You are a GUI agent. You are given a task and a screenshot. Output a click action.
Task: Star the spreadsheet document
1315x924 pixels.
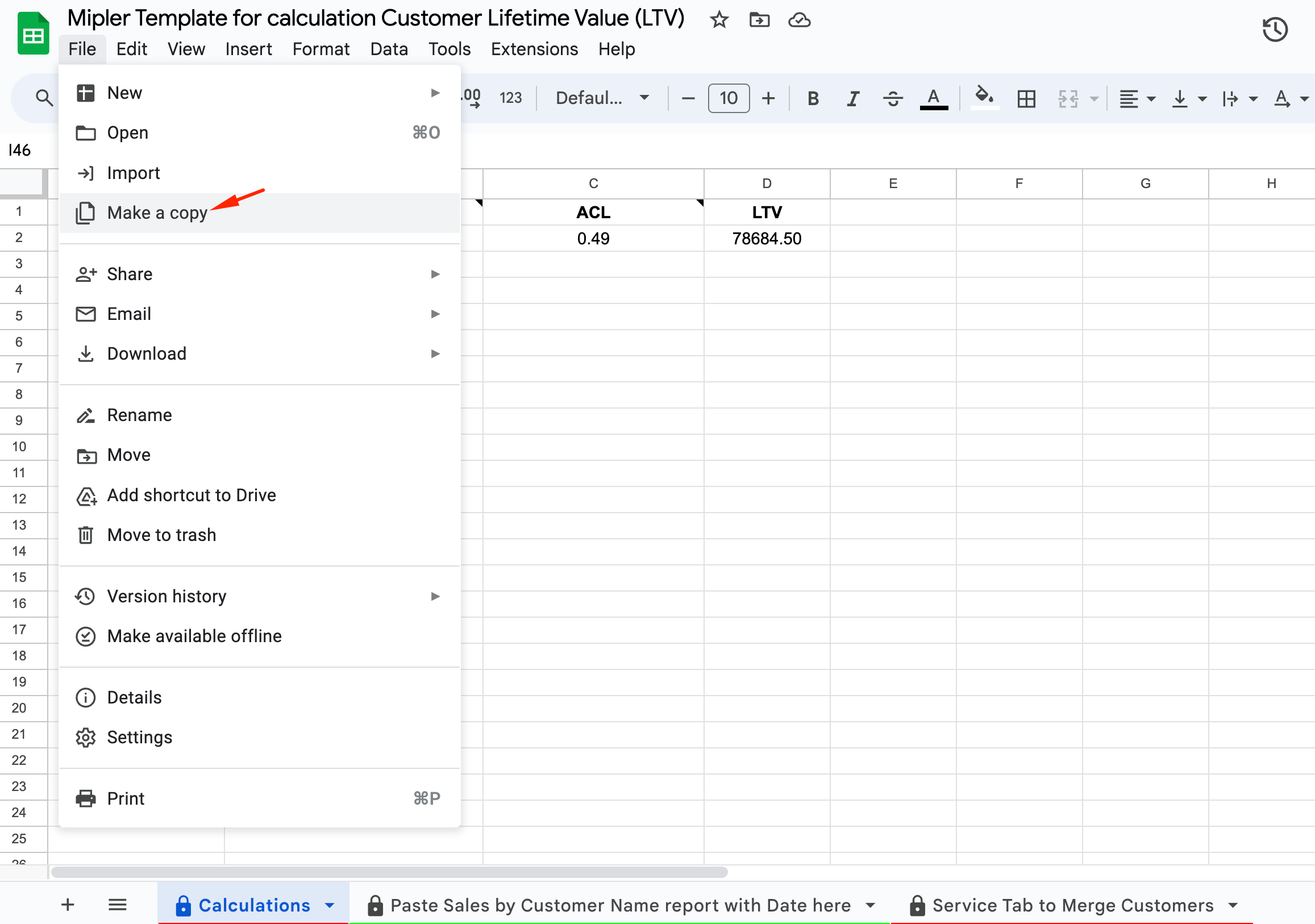coord(719,20)
